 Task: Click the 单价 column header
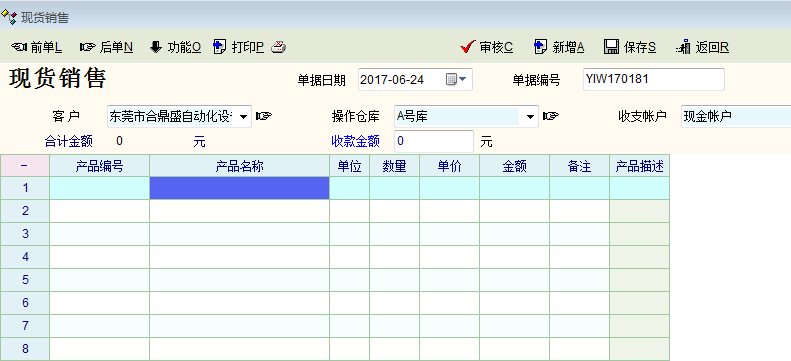tap(449, 166)
